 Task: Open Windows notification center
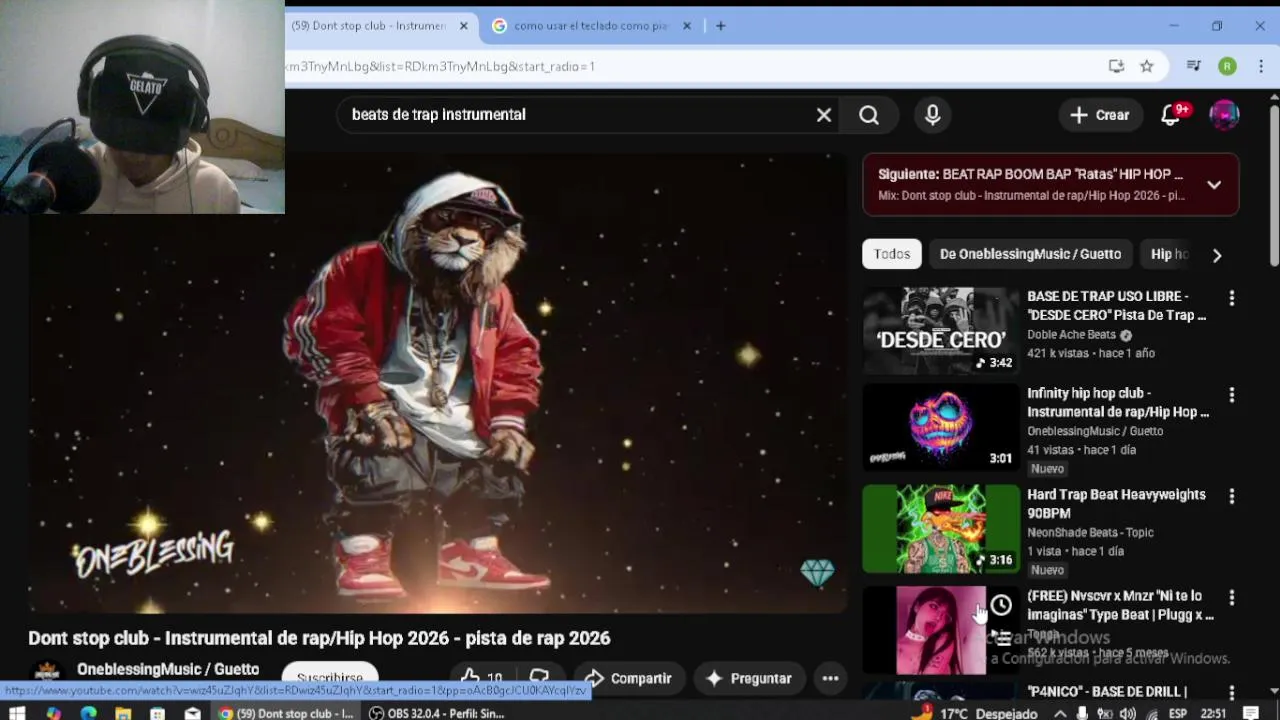click(1251, 713)
